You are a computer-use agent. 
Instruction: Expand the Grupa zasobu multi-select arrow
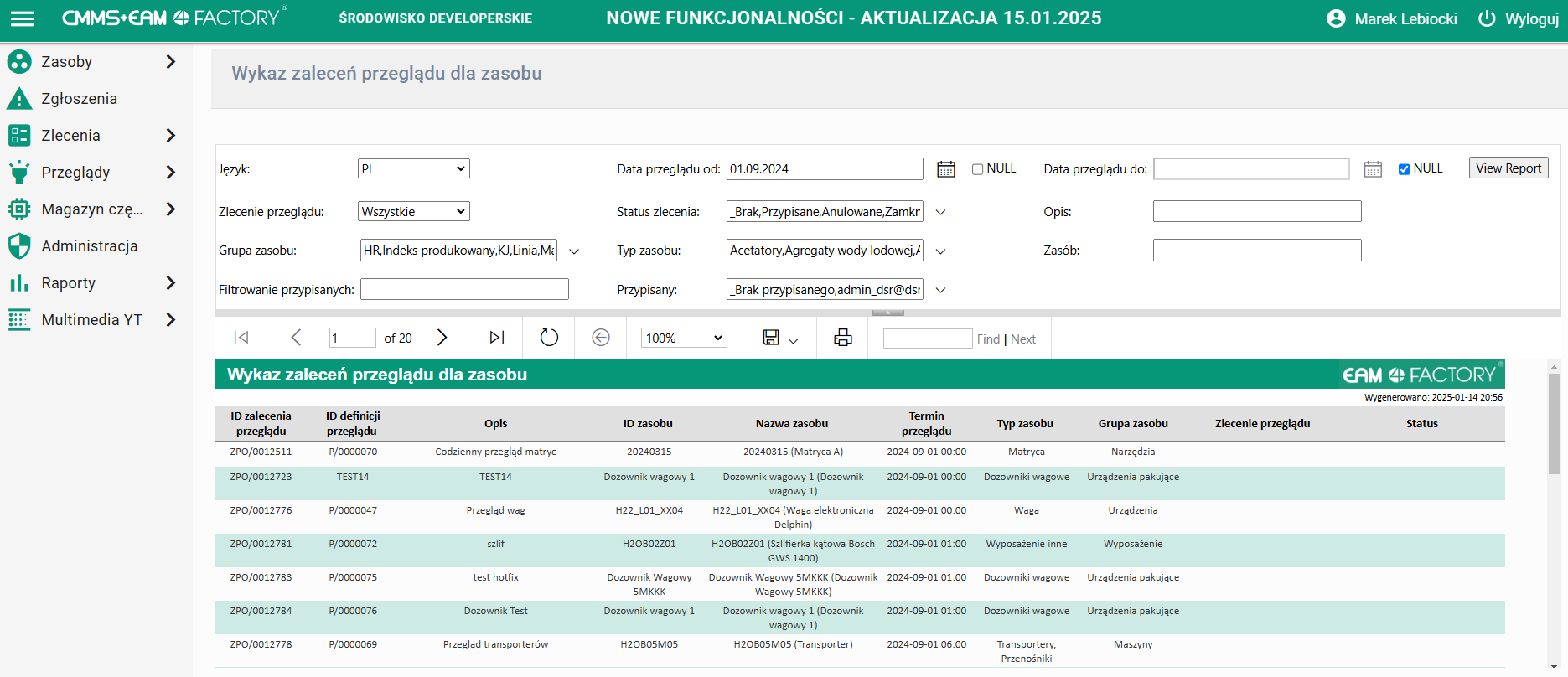(x=574, y=251)
